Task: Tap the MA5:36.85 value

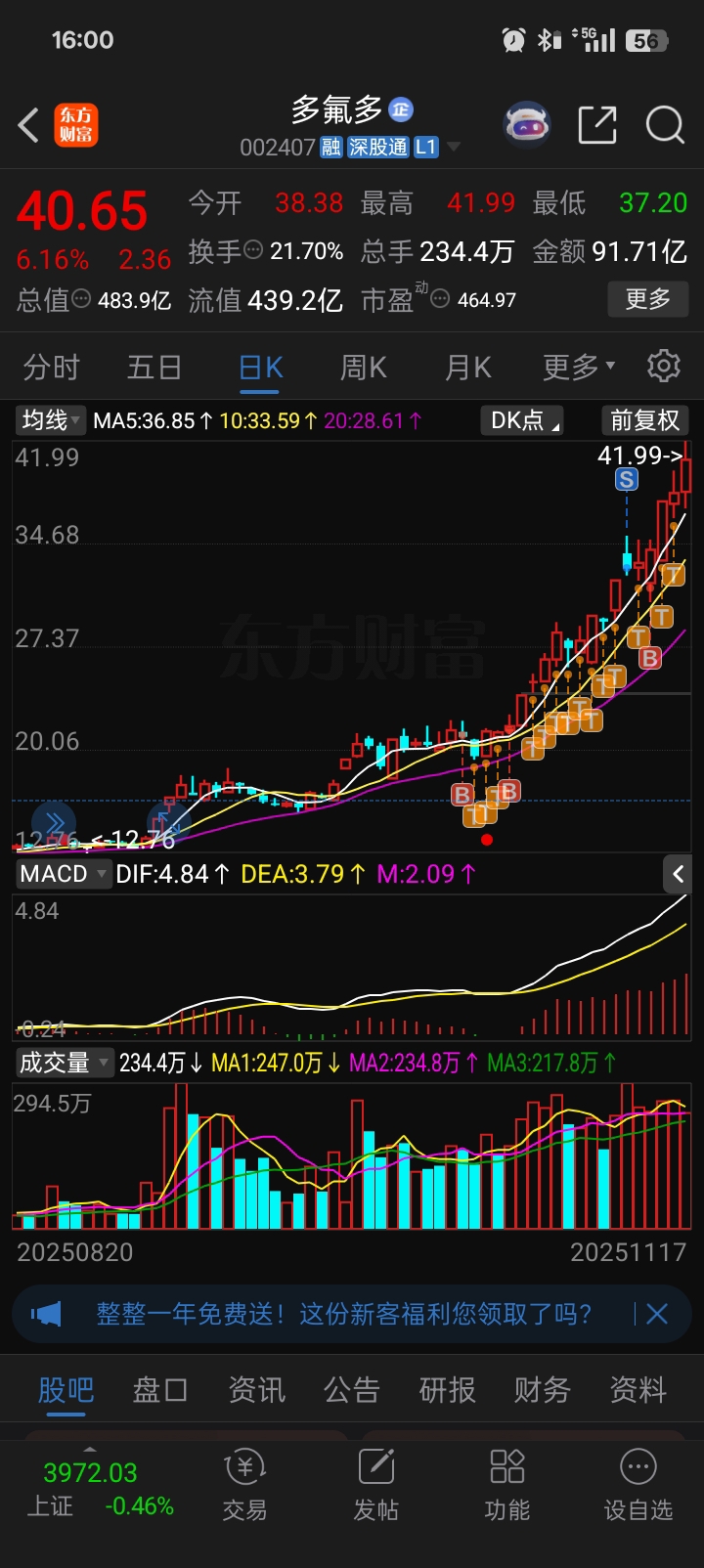Action: [153, 421]
